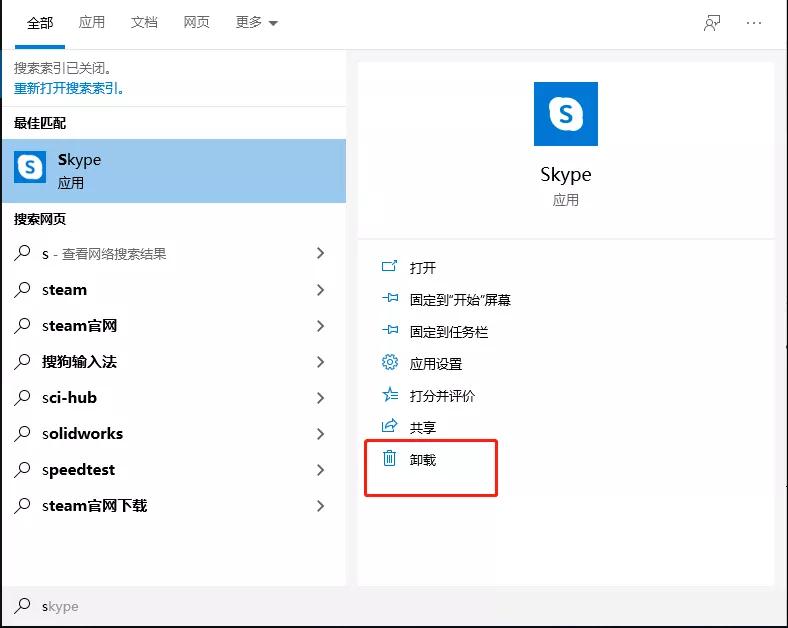Viewport: 788px width, 628px height.
Task: Open the three-dot options menu
Action: (754, 23)
